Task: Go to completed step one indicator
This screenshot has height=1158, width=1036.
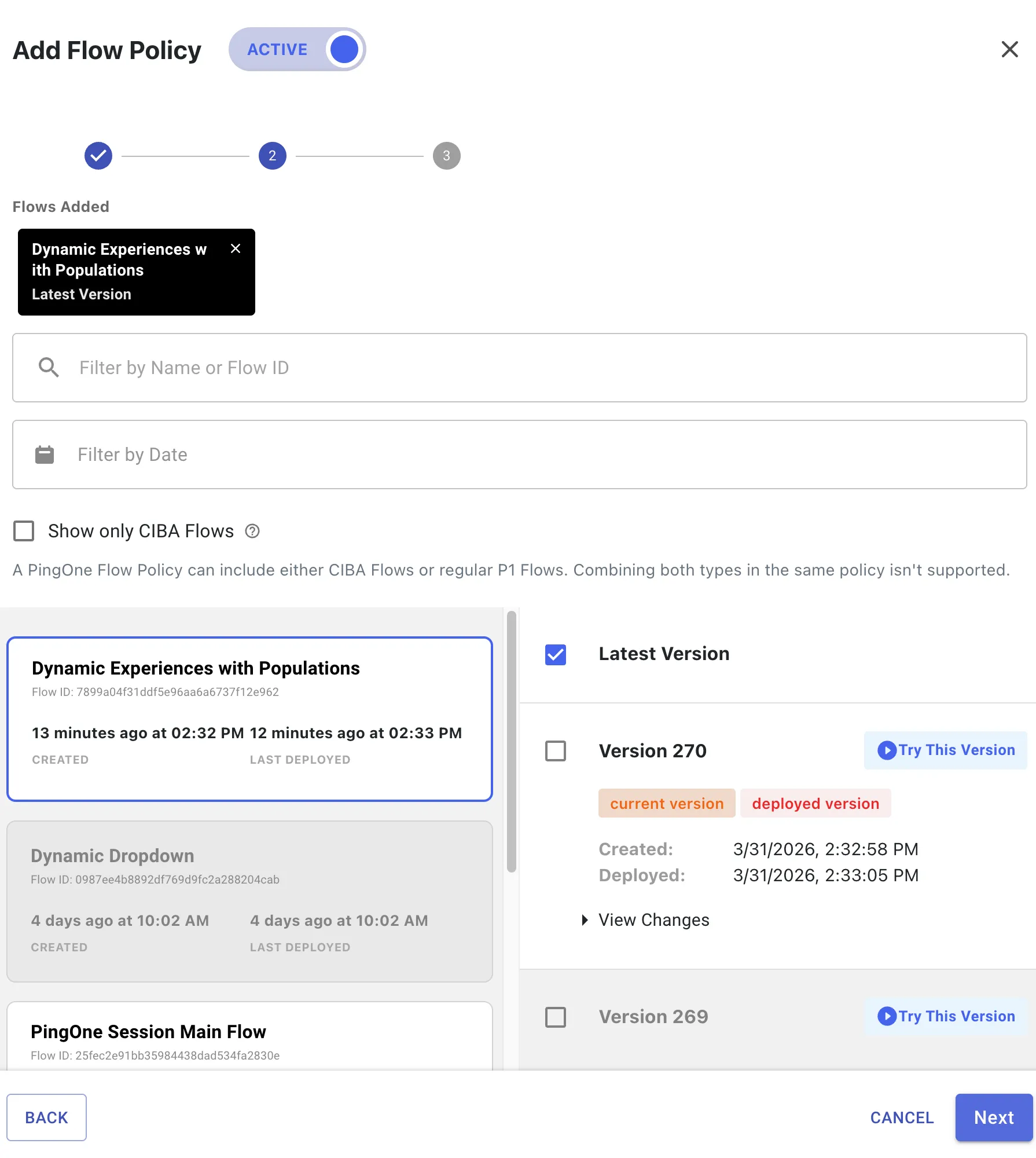Action: [x=98, y=156]
